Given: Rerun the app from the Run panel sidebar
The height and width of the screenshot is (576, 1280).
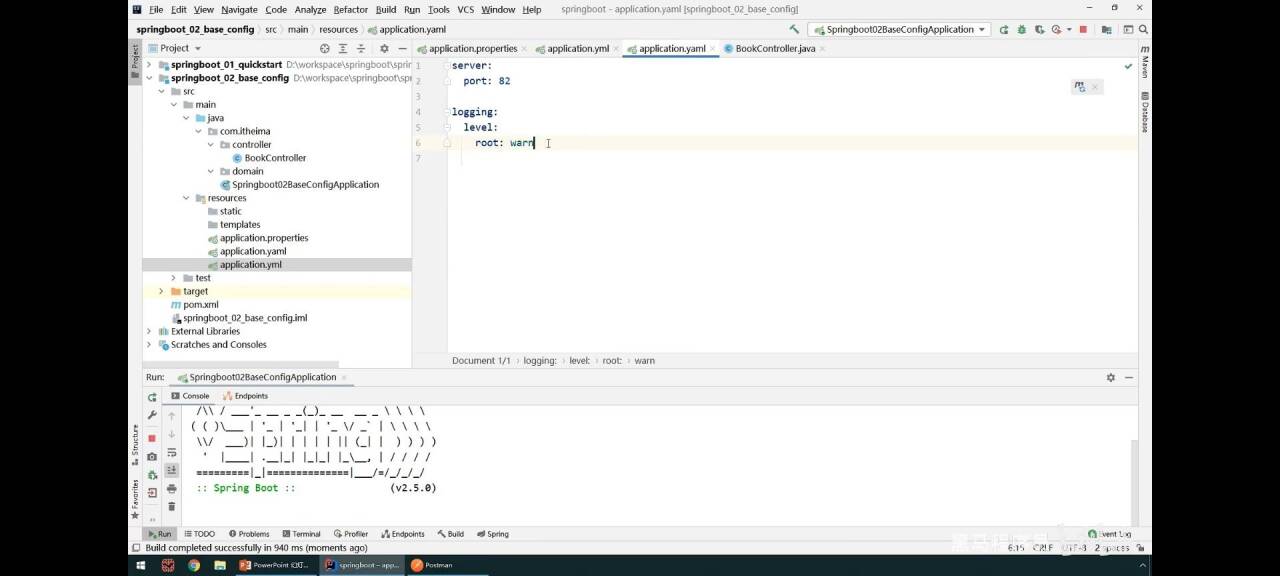Looking at the screenshot, I should 152,397.
